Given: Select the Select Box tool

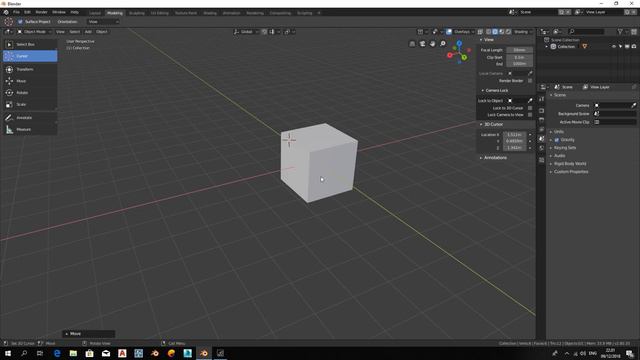Looking at the screenshot, I should coord(30,44).
